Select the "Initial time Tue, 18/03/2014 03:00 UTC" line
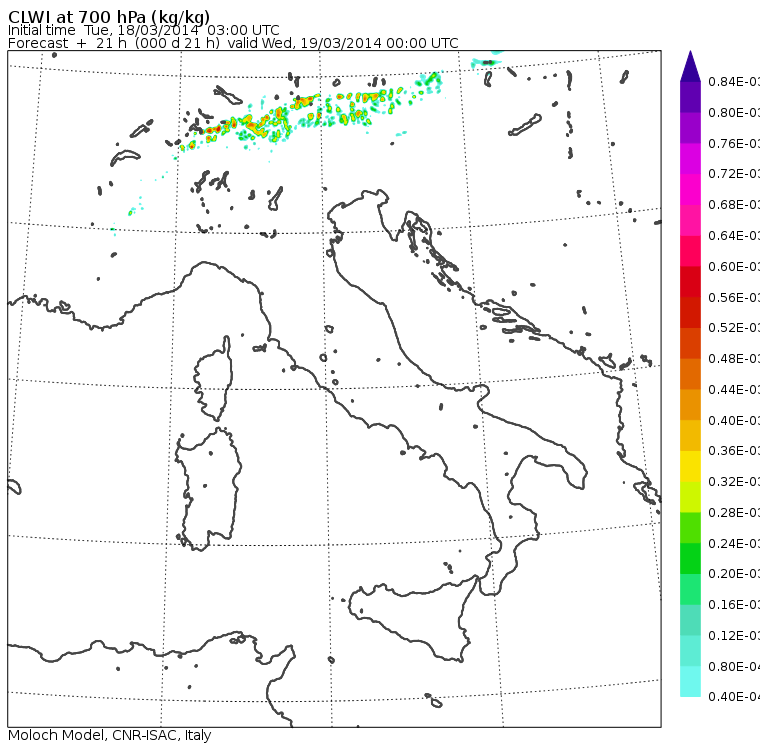This screenshot has height=749, width=760. (143, 31)
